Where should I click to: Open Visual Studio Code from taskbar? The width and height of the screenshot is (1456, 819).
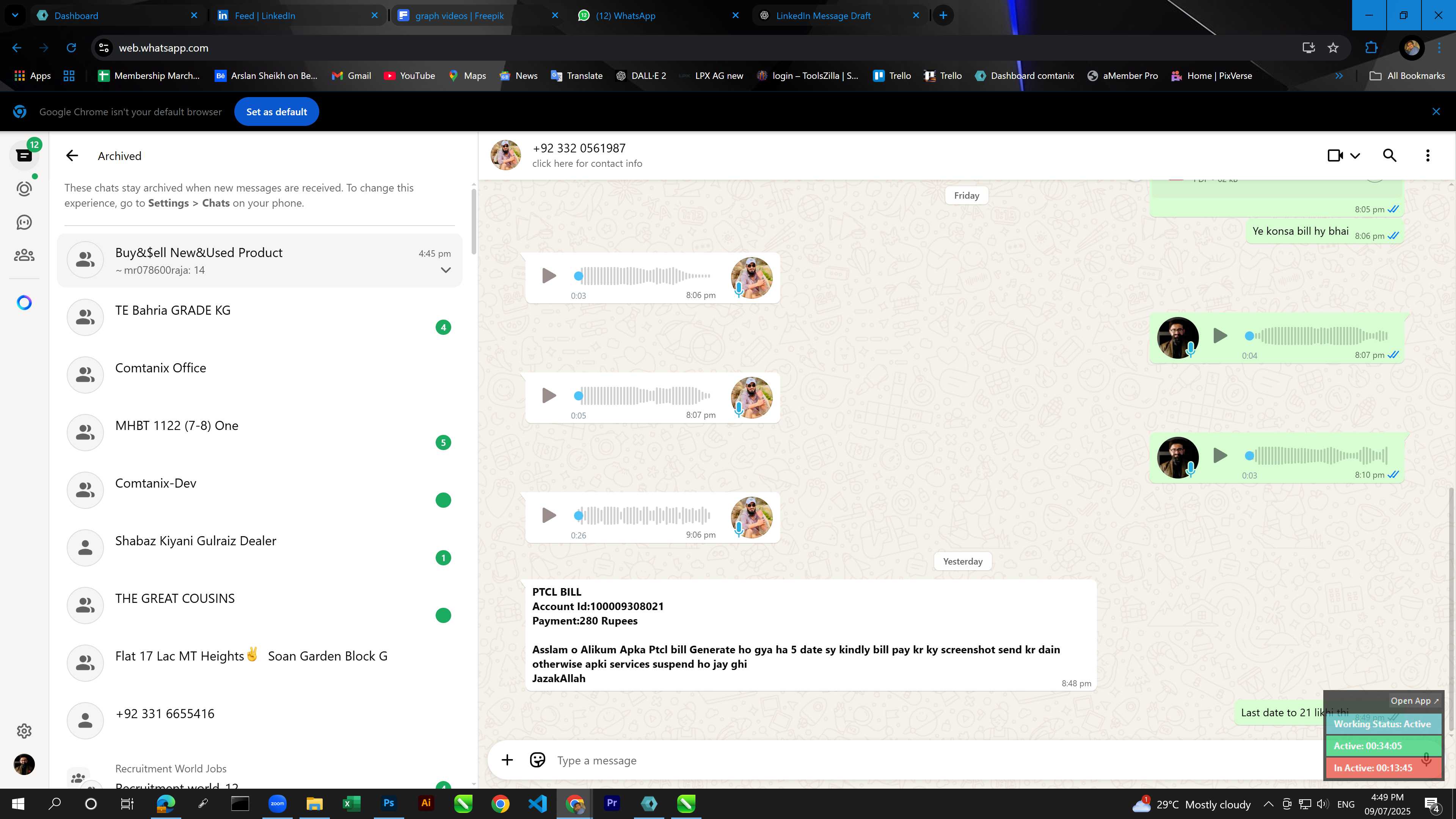[538, 803]
